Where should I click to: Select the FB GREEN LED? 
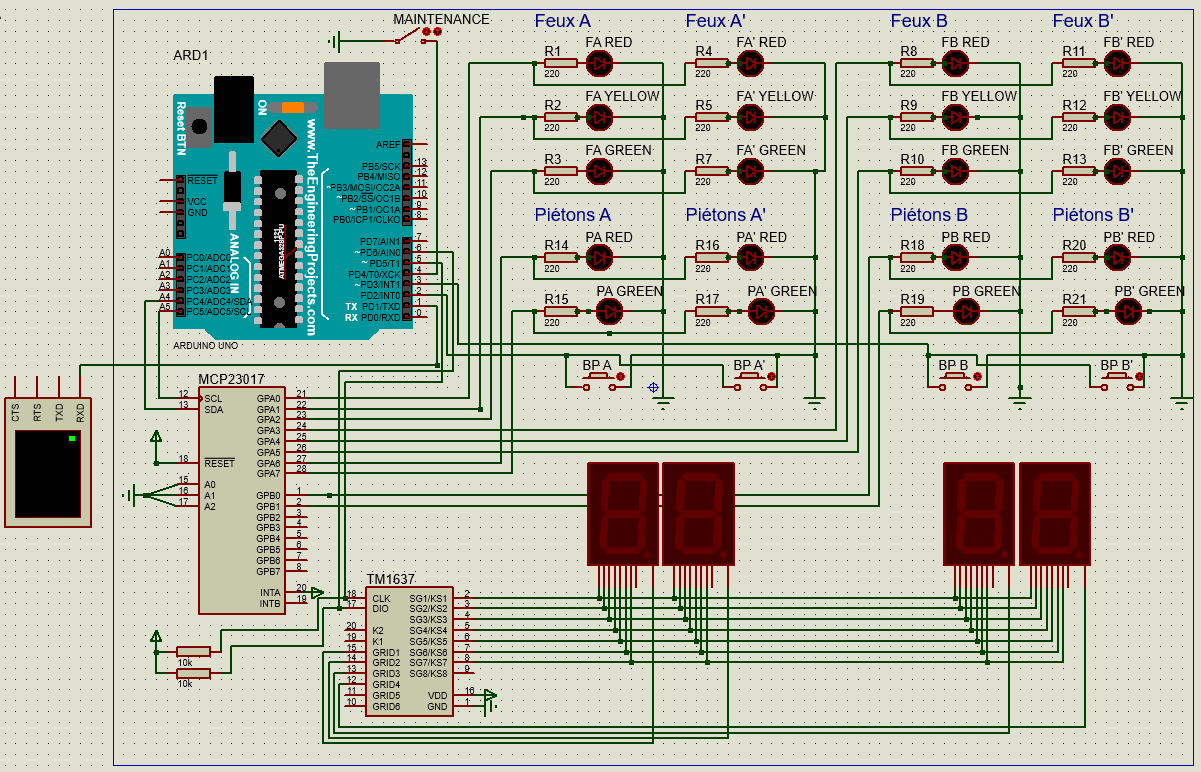(955, 172)
